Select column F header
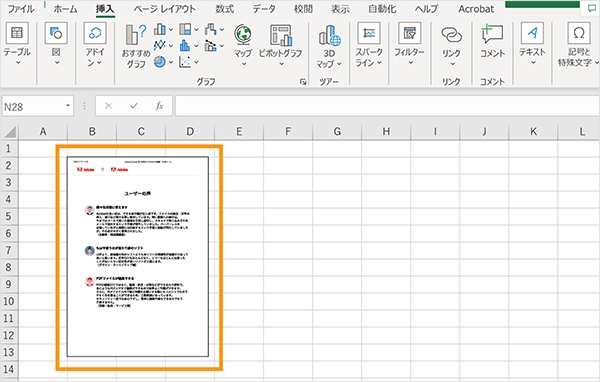 pos(288,132)
